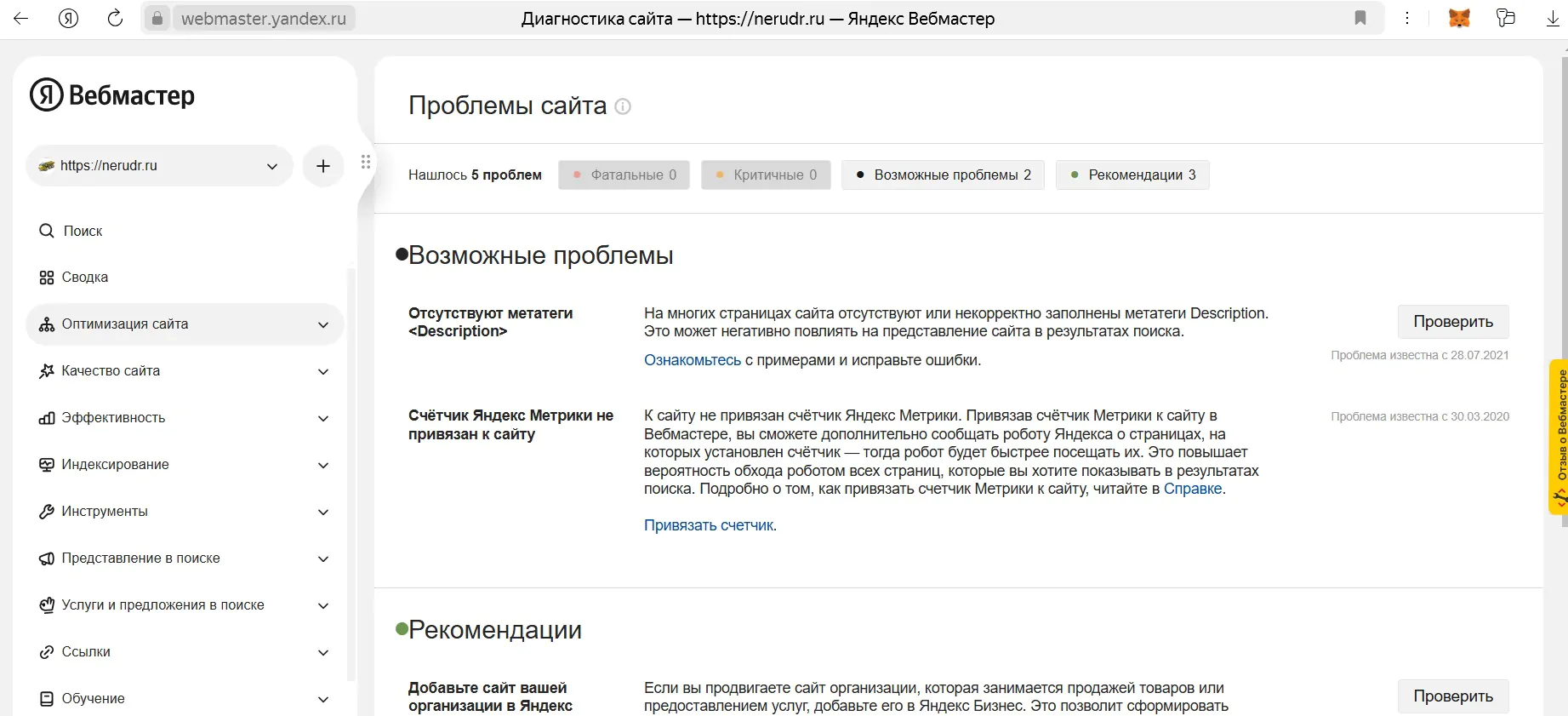Reload the page with refresh icon
This screenshot has width=1568, height=716.
115,18
